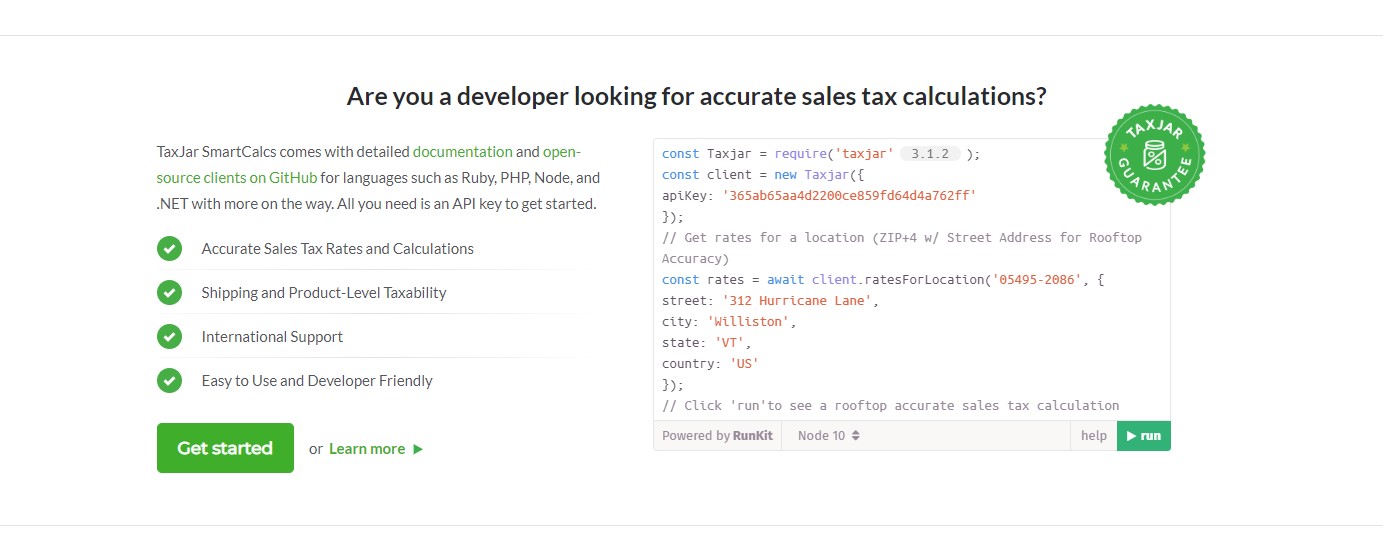Viewport: 1383px width, 543px height.
Task: Click the require('taxjar') code line
Action: point(821,154)
